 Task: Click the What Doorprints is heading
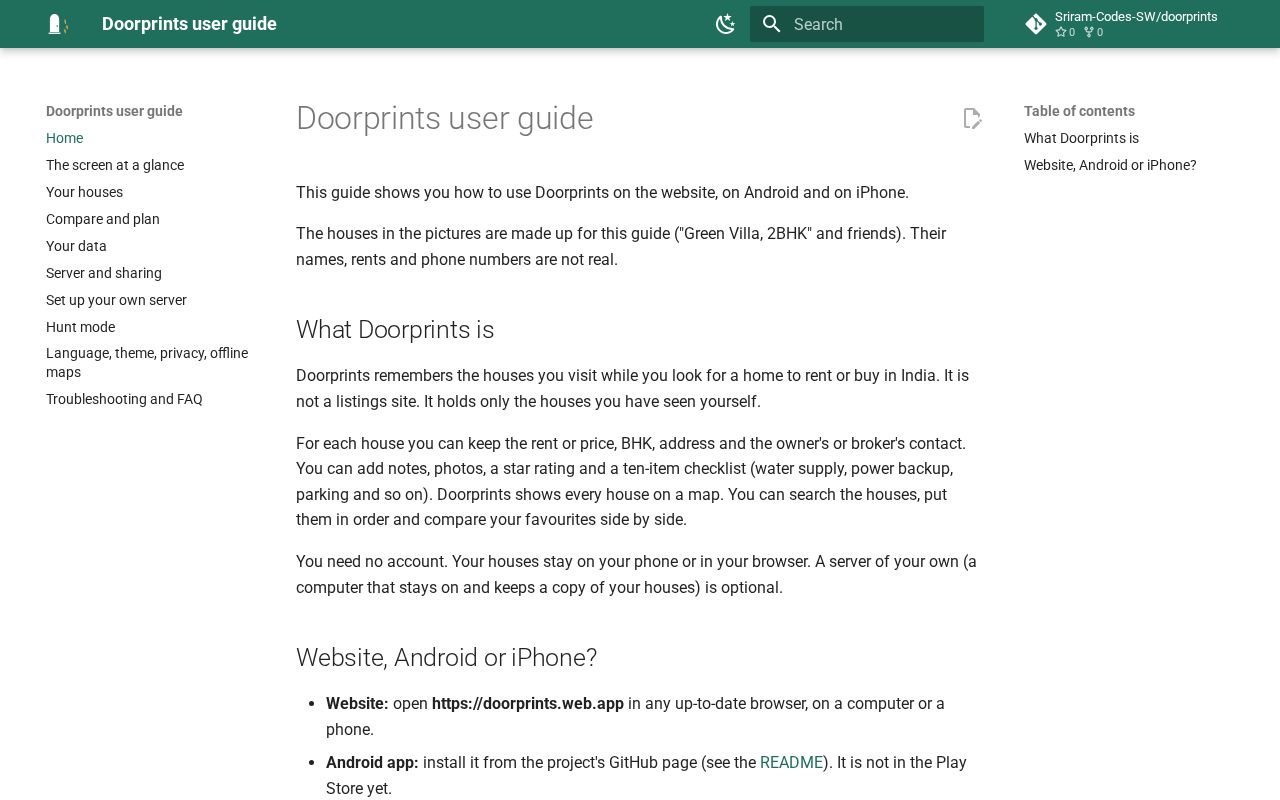click(395, 329)
